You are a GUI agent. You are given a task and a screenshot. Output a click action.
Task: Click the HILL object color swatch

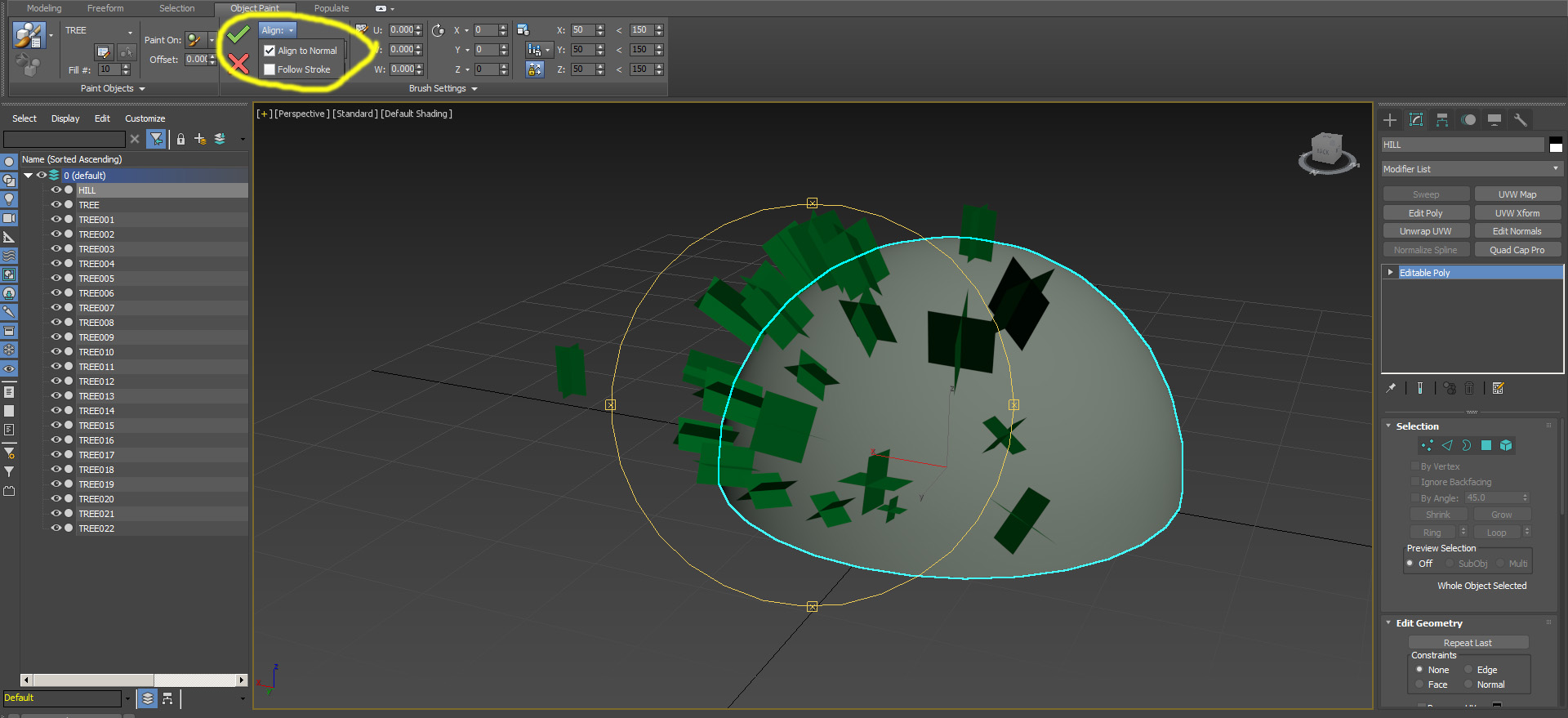pos(1555,145)
